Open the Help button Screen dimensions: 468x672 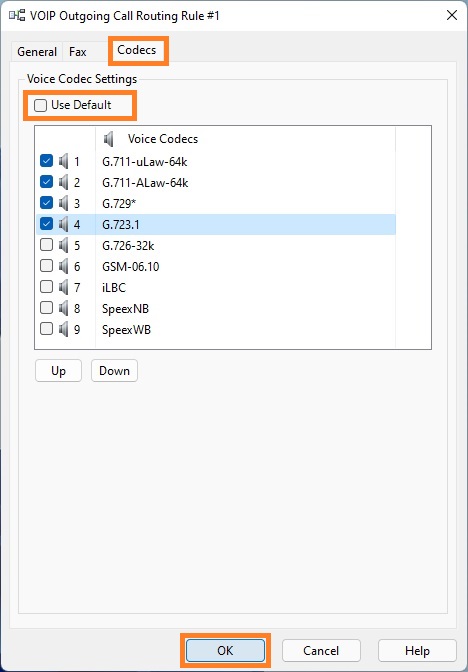[417, 651]
